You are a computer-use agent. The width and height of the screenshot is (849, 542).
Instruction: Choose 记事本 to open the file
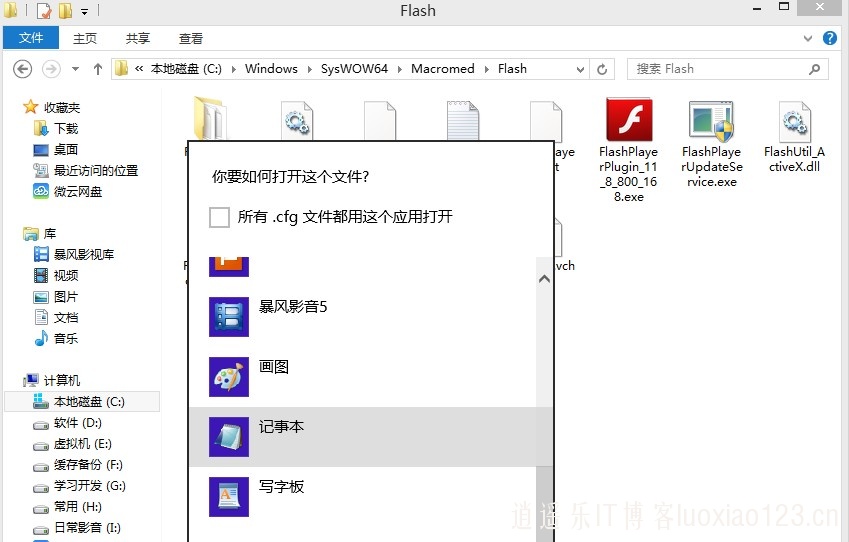pyautogui.click(x=363, y=437)
